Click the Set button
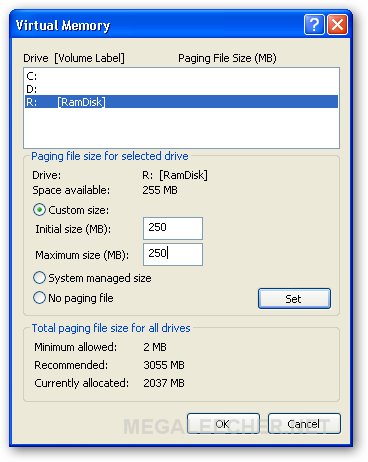 (x=294, y=298)
